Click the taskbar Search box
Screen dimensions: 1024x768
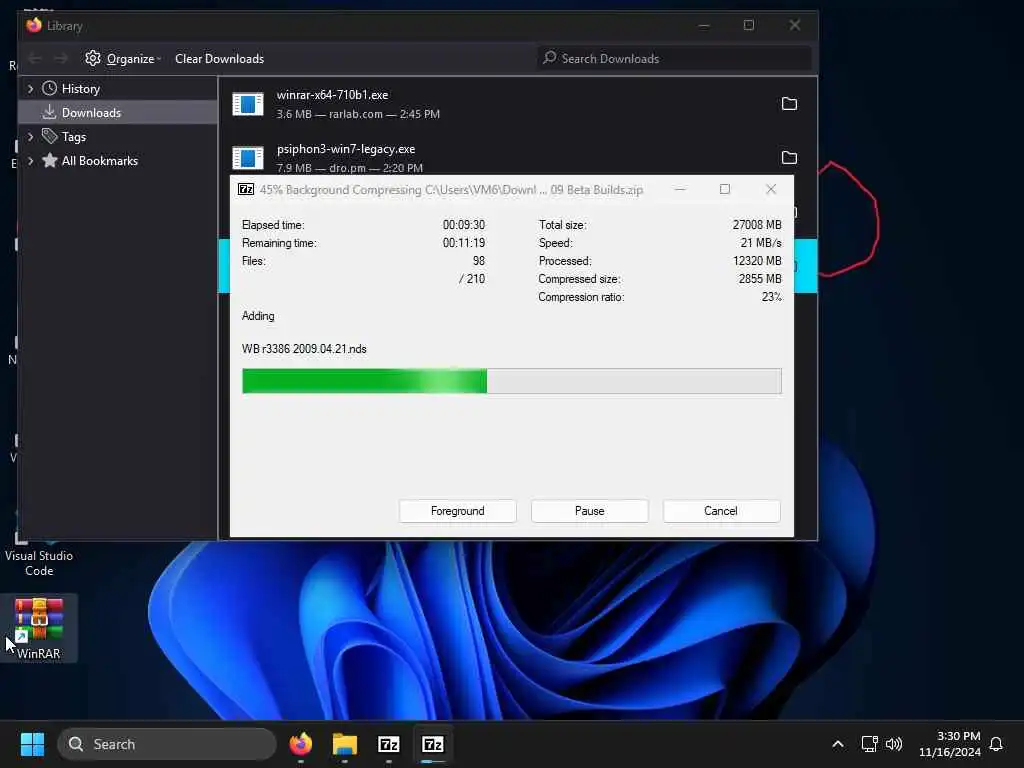coord(167,744)
